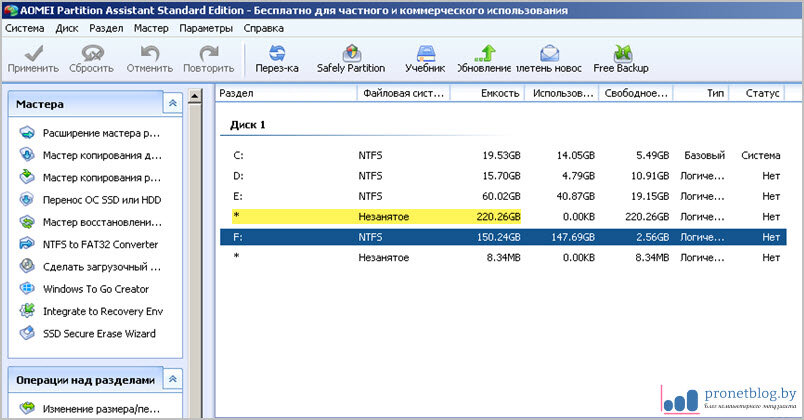This screenshot has width=804, height=420.
Task: Click the Применить (Apply) checkmark icon
Action: click(x=34, y=53)
